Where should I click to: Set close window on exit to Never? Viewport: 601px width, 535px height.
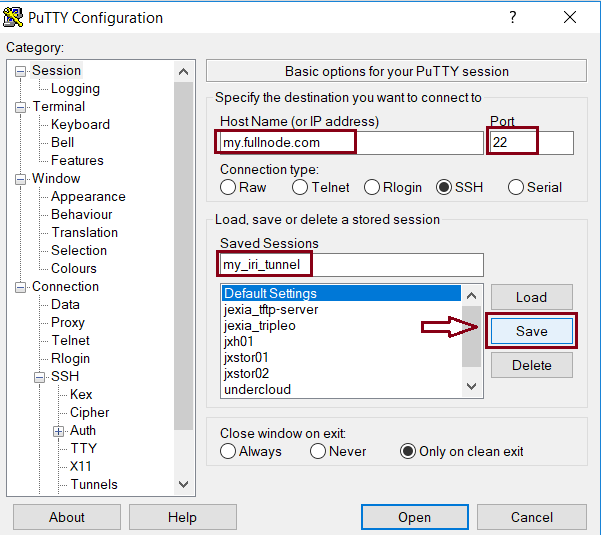(318, 451)
